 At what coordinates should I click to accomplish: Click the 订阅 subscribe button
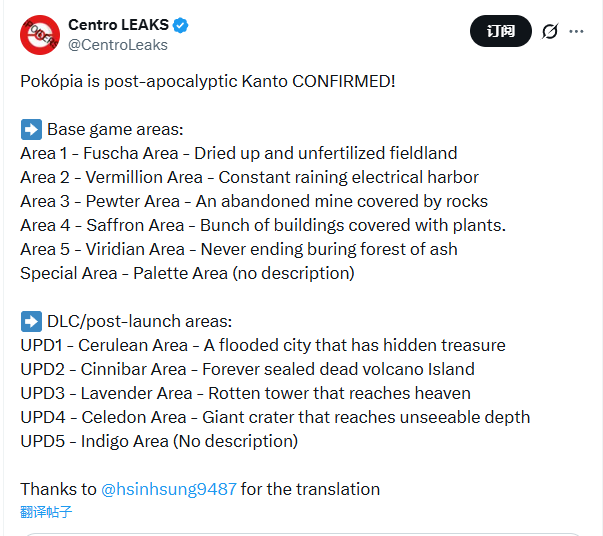(501, 31)
